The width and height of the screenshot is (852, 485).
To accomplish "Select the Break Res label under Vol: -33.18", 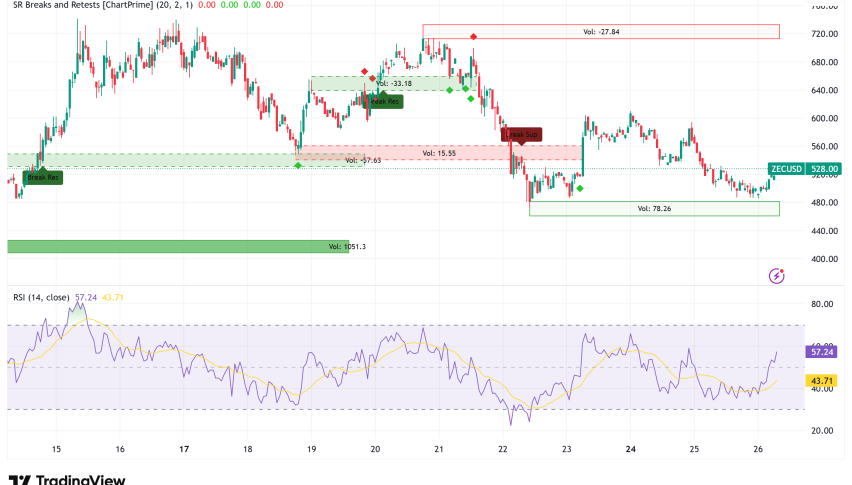I will [x=385, y=101].
